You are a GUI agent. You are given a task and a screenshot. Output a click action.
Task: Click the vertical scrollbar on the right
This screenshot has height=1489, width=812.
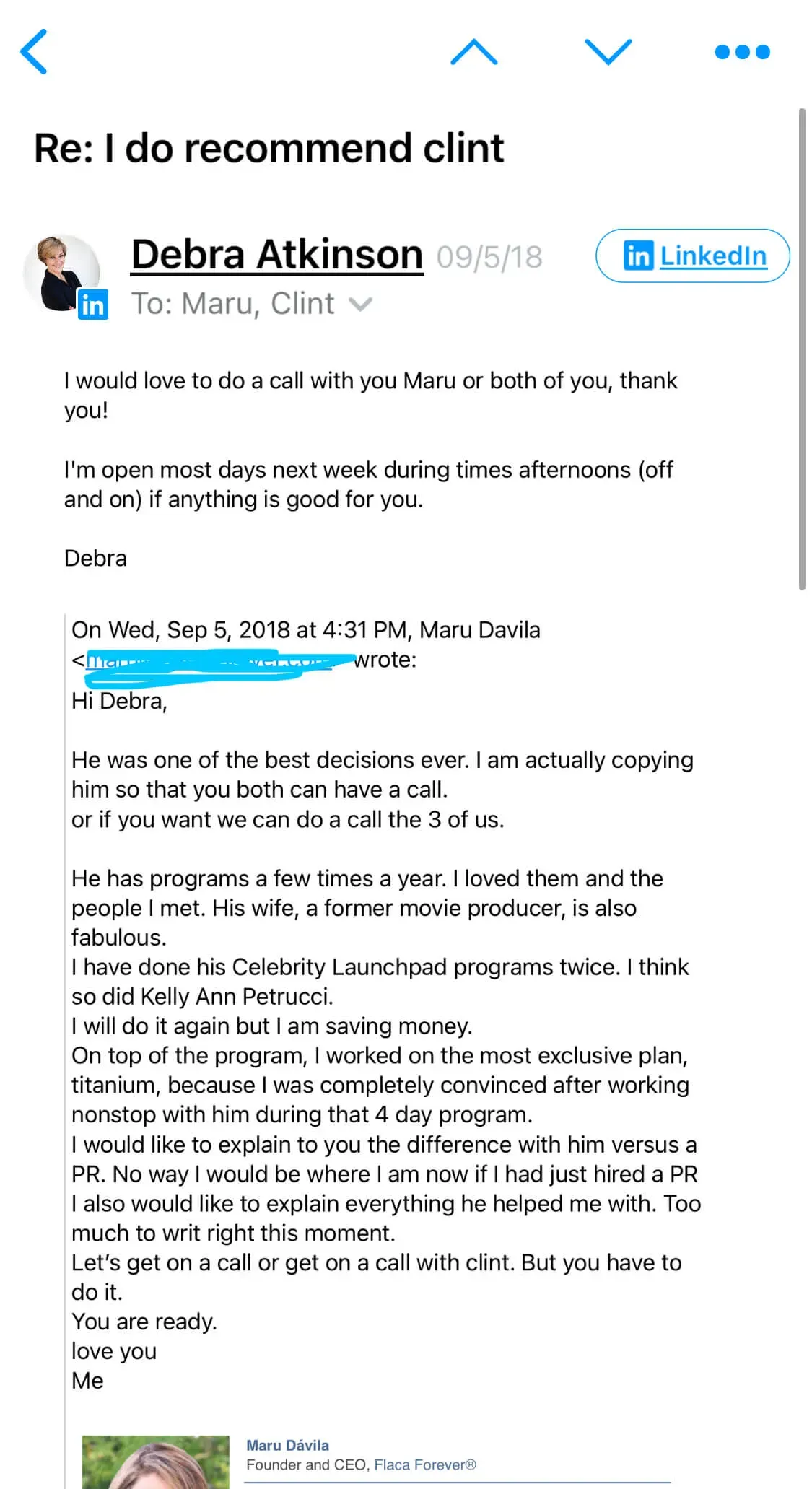(x=801, y=349)
